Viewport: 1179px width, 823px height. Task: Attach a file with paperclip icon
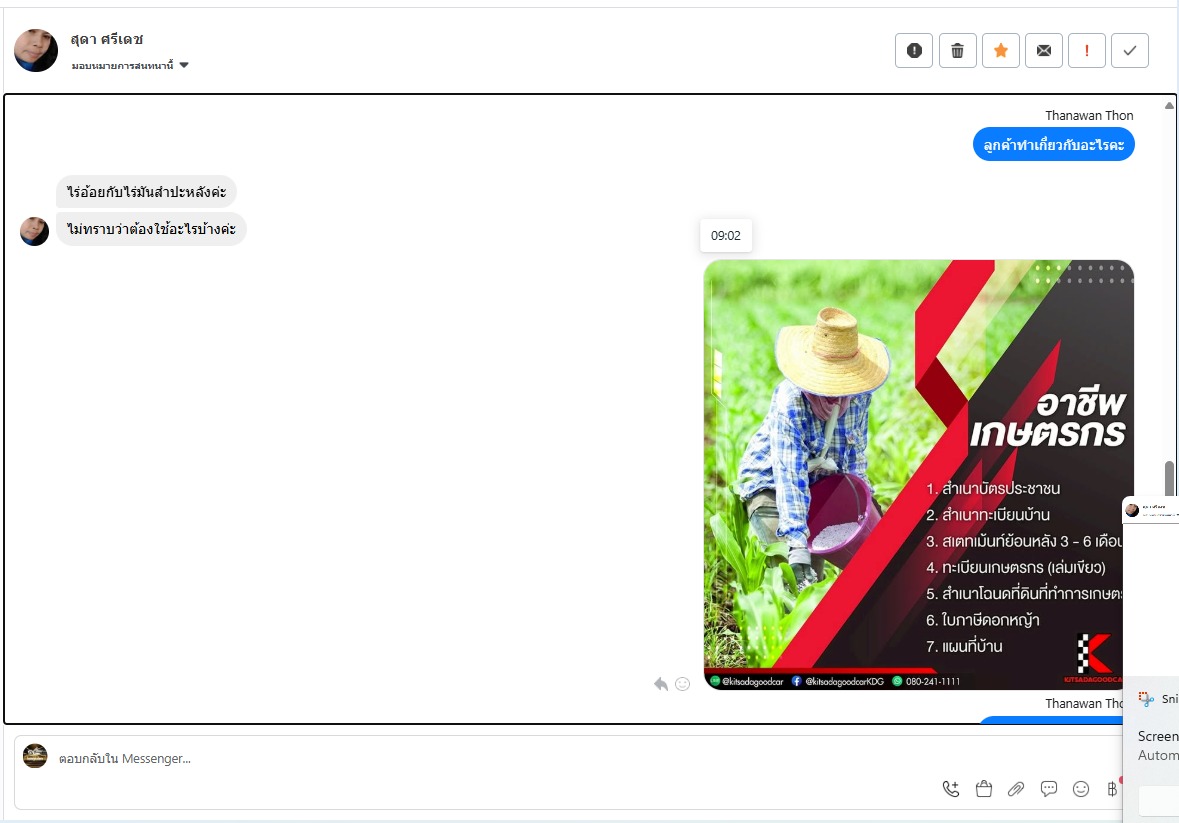pos(1016,788)
